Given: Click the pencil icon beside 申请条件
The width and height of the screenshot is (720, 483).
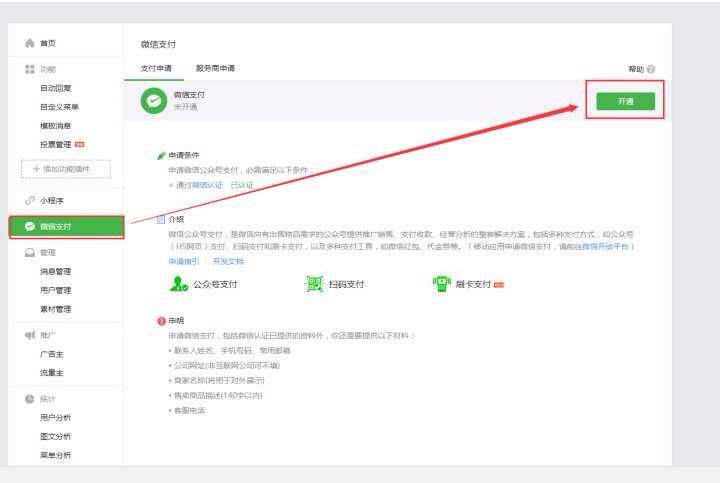Looking at the screenshot, I should (161, 156).
